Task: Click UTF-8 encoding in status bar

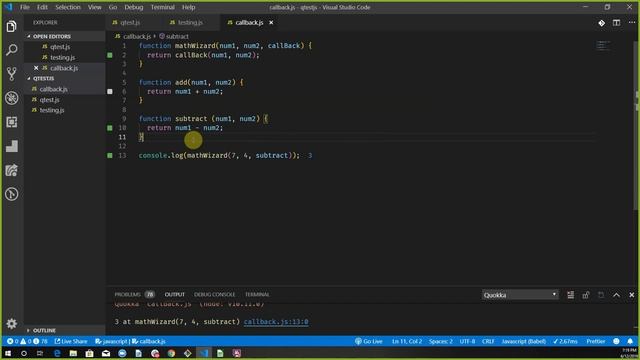Action: point(467,341)
